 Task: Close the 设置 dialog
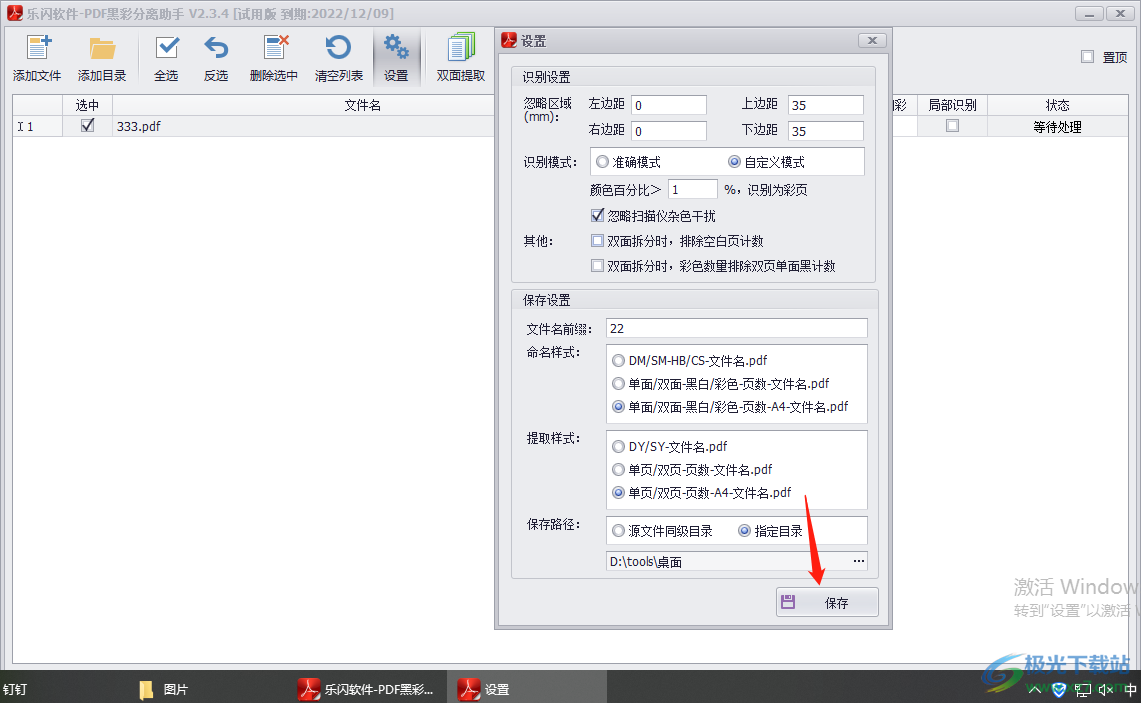click(872, 40)
